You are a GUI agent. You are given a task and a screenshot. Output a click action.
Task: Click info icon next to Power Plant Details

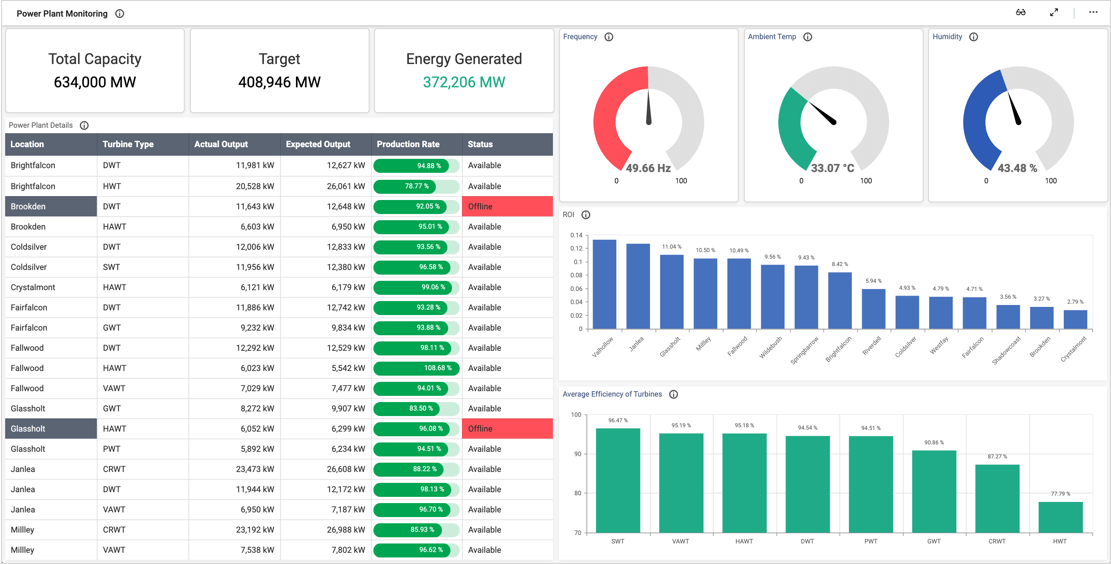(84, 125)
